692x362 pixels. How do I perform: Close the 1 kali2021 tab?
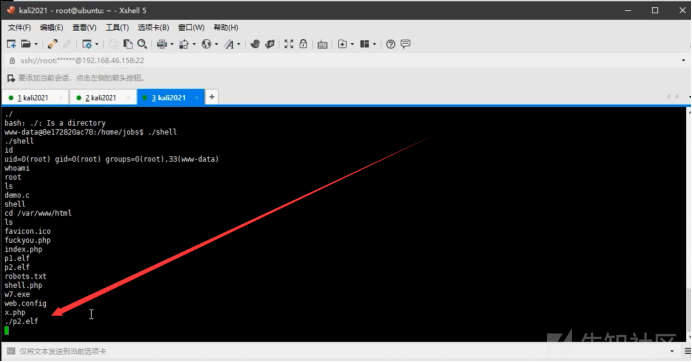pyautogui.click(x=60, y=98)
